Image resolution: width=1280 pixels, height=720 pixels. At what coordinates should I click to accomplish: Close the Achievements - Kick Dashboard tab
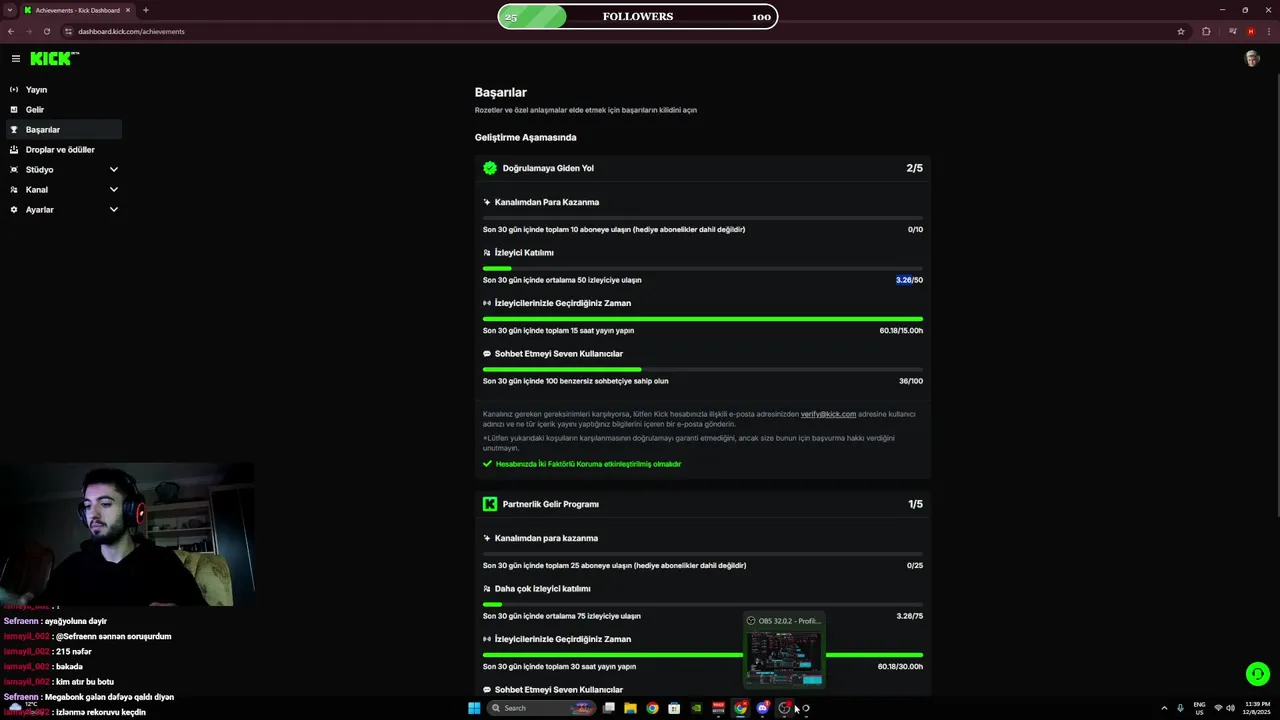[129, 10]
